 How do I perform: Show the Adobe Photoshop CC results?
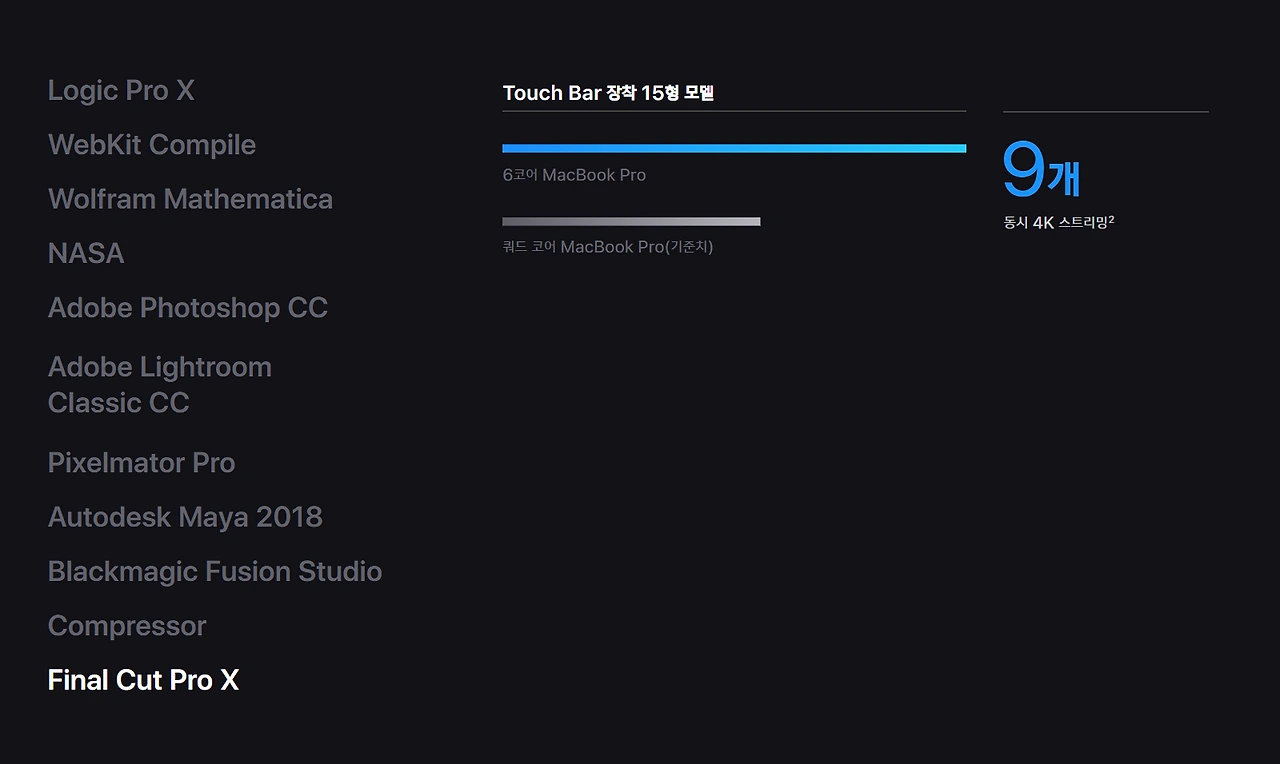click(x=188, y=308)
